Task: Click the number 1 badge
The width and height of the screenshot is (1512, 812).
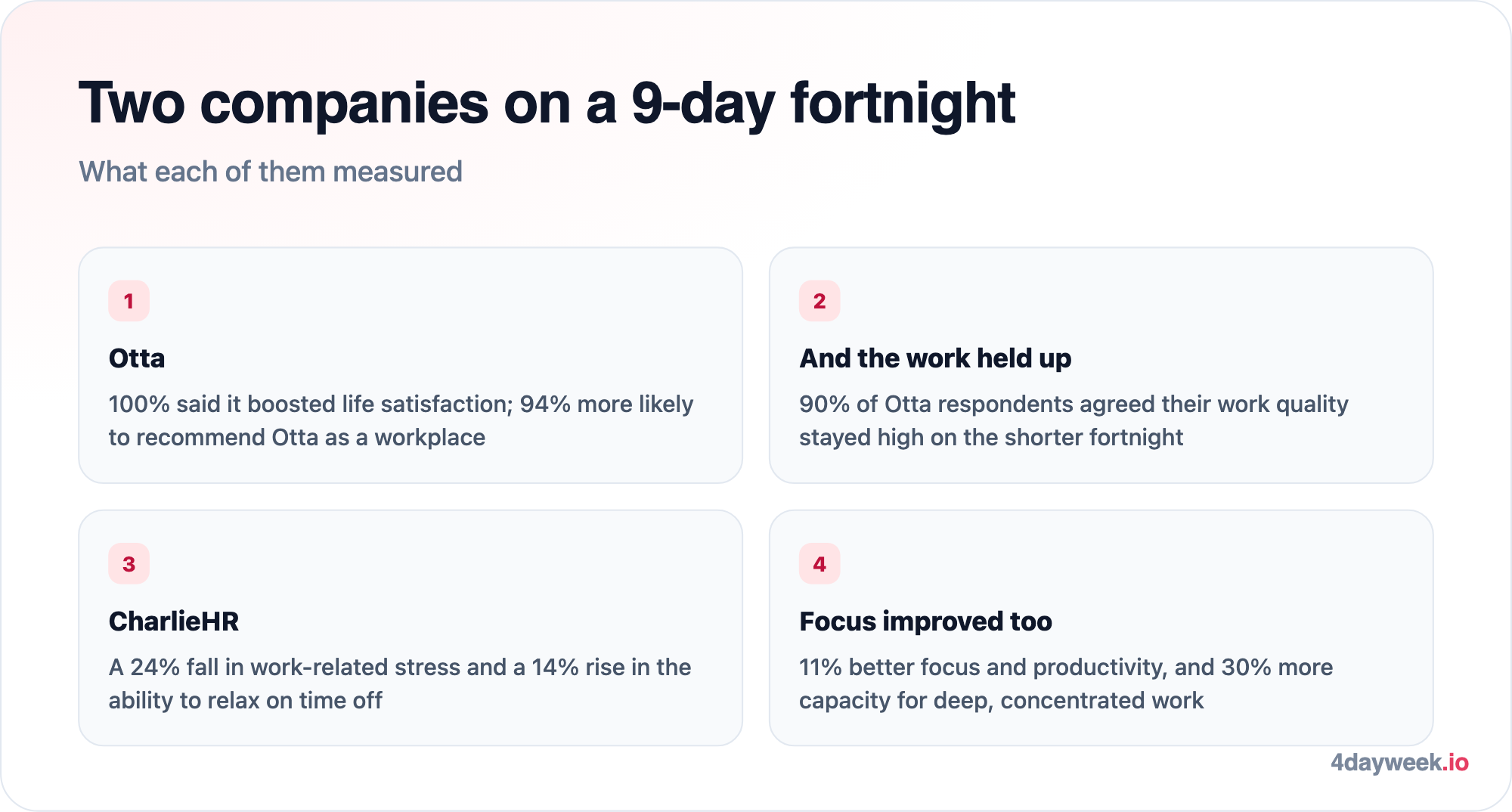Action: tap(129, 301)
